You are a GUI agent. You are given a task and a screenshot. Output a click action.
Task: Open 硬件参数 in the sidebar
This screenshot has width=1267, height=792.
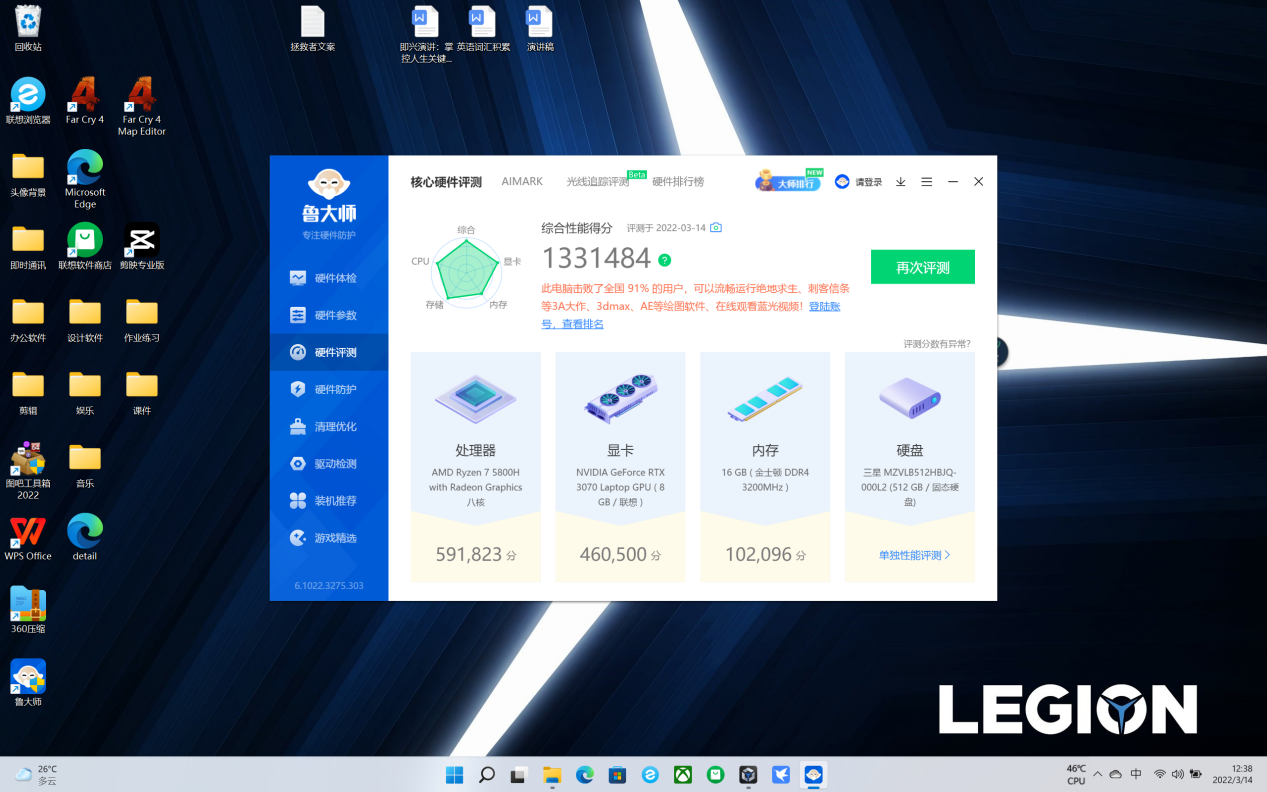click(328, 315)
